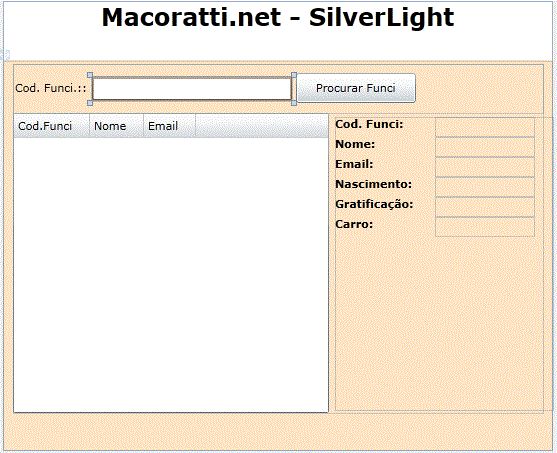Click the top-right resize handle of textbox
This screenshot has height=453, width=557.
tap(294, 75)
